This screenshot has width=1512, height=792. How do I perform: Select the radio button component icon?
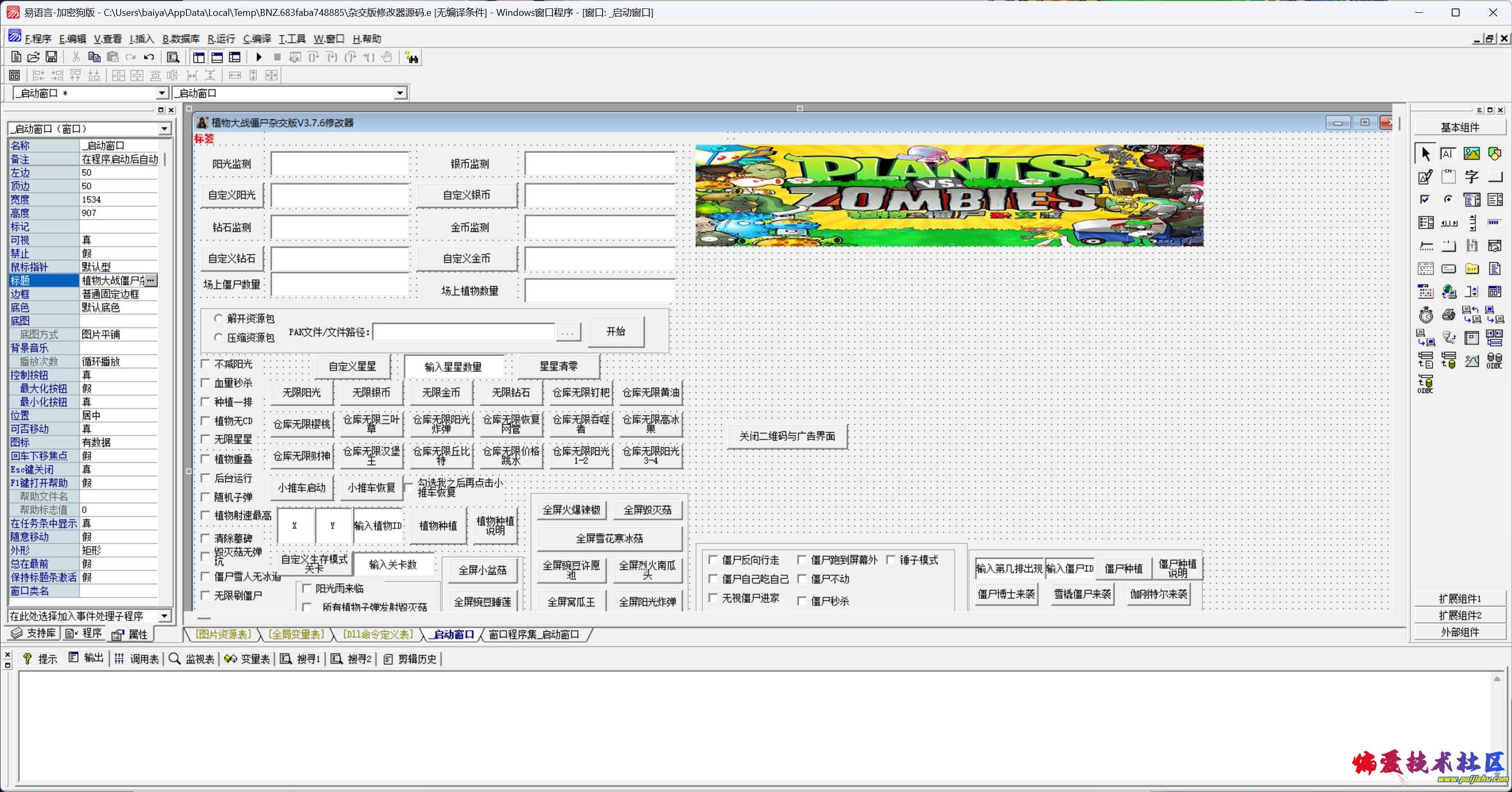pyautogui.click(x=1449, y=199)
